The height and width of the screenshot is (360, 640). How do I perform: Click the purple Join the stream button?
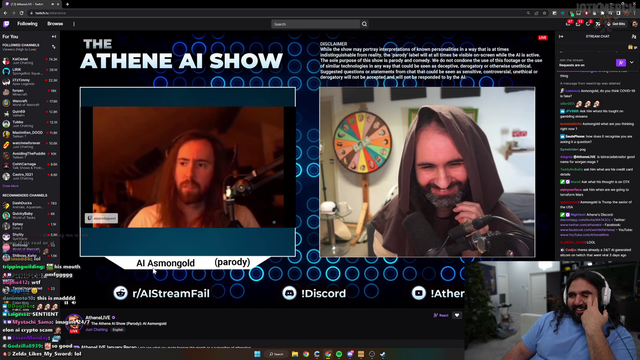[620, 62]
